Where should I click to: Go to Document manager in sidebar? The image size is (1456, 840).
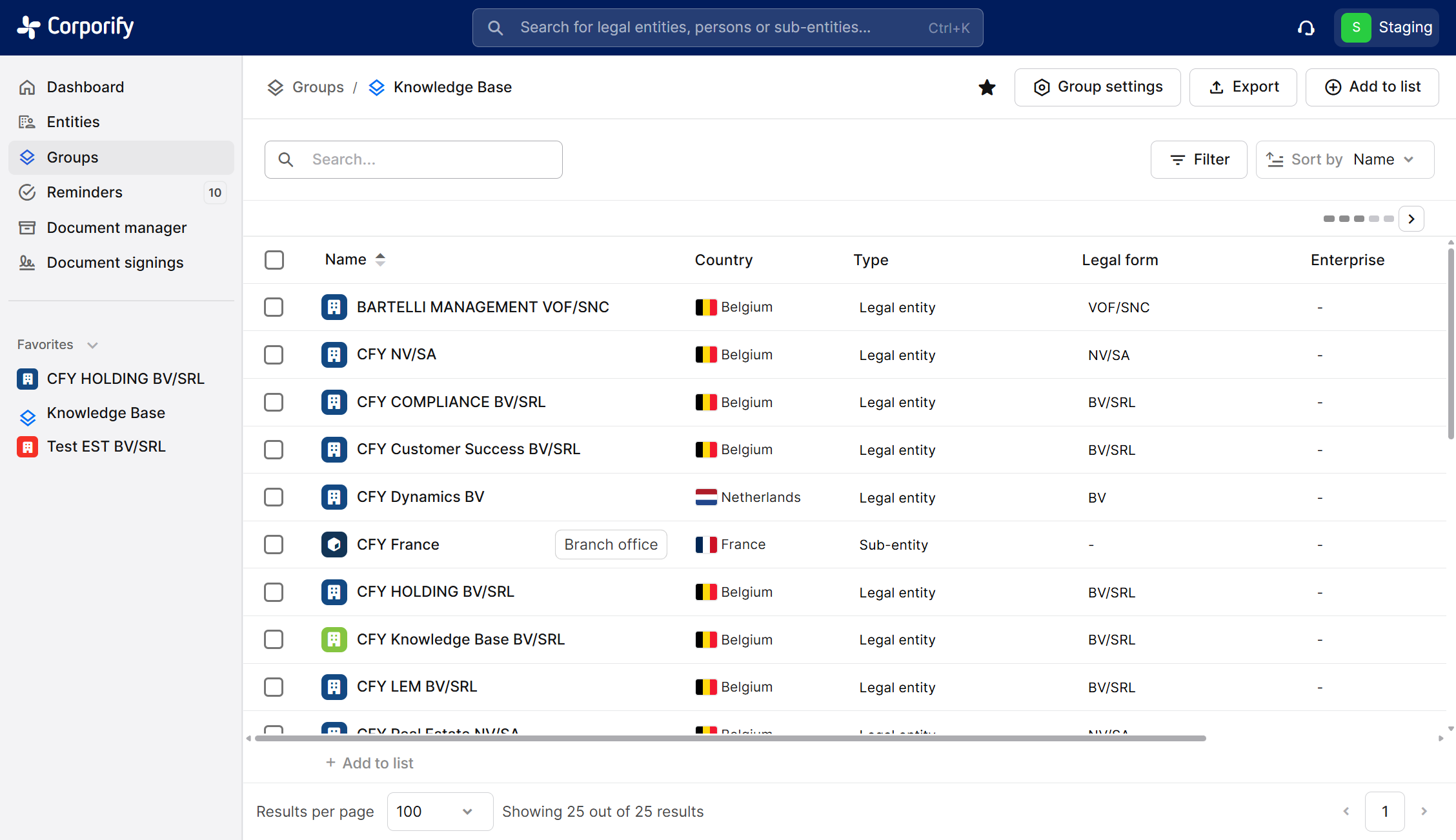click(116, 228)
